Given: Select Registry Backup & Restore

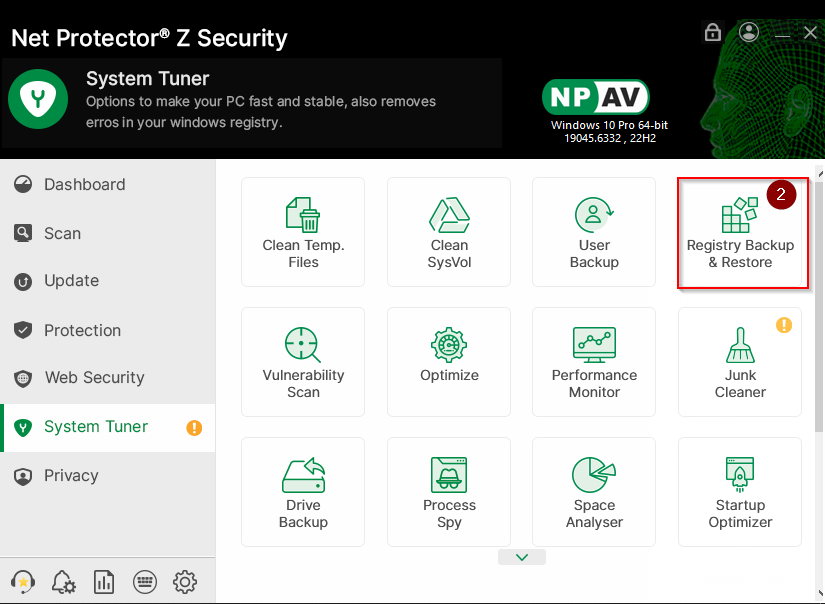Looking at the screenshot, I should tap(741, 234).
